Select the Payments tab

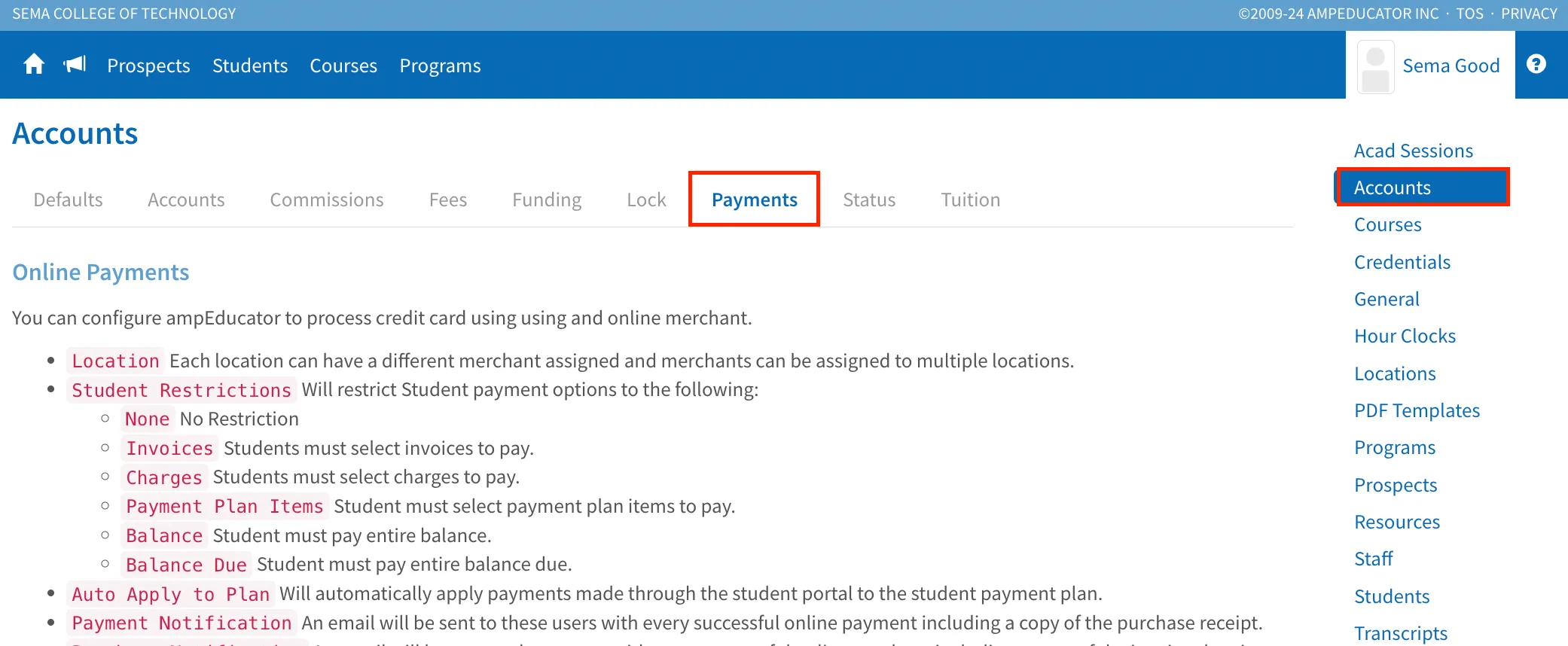(754, 200)
